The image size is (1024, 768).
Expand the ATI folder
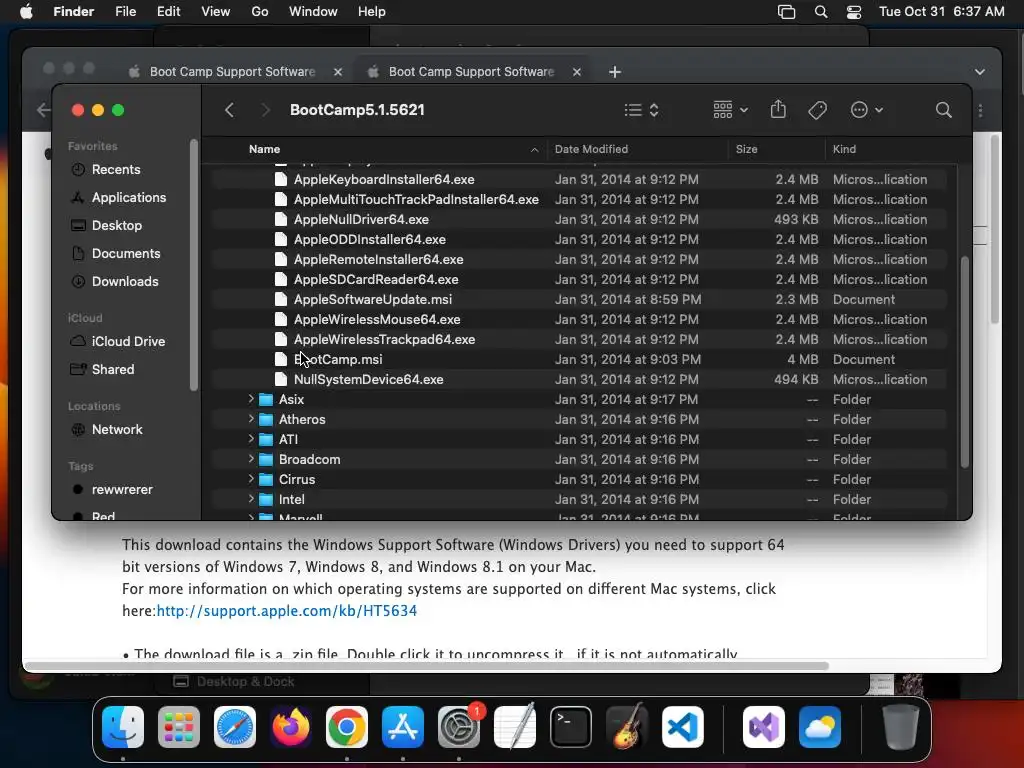click(x=251, y=440)
